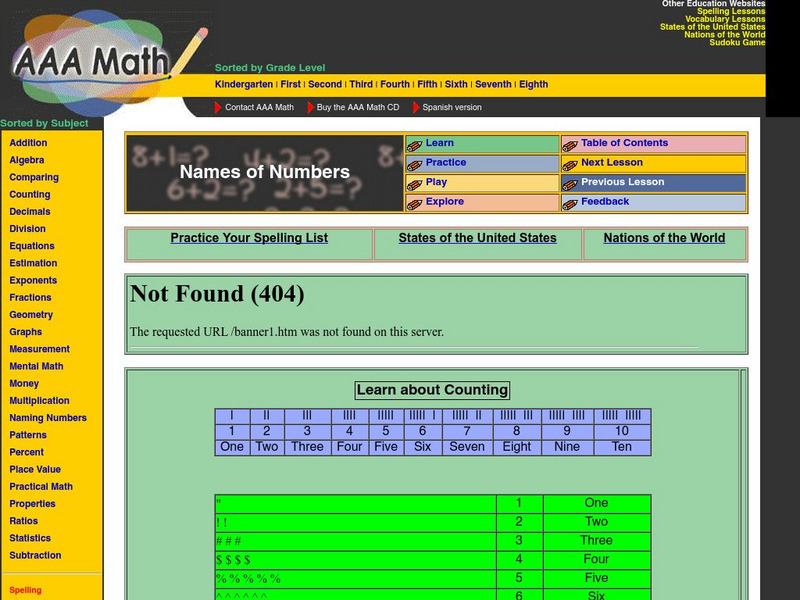Select First grade level
This screenshot has width=800, height=600.
pos(290,84)
